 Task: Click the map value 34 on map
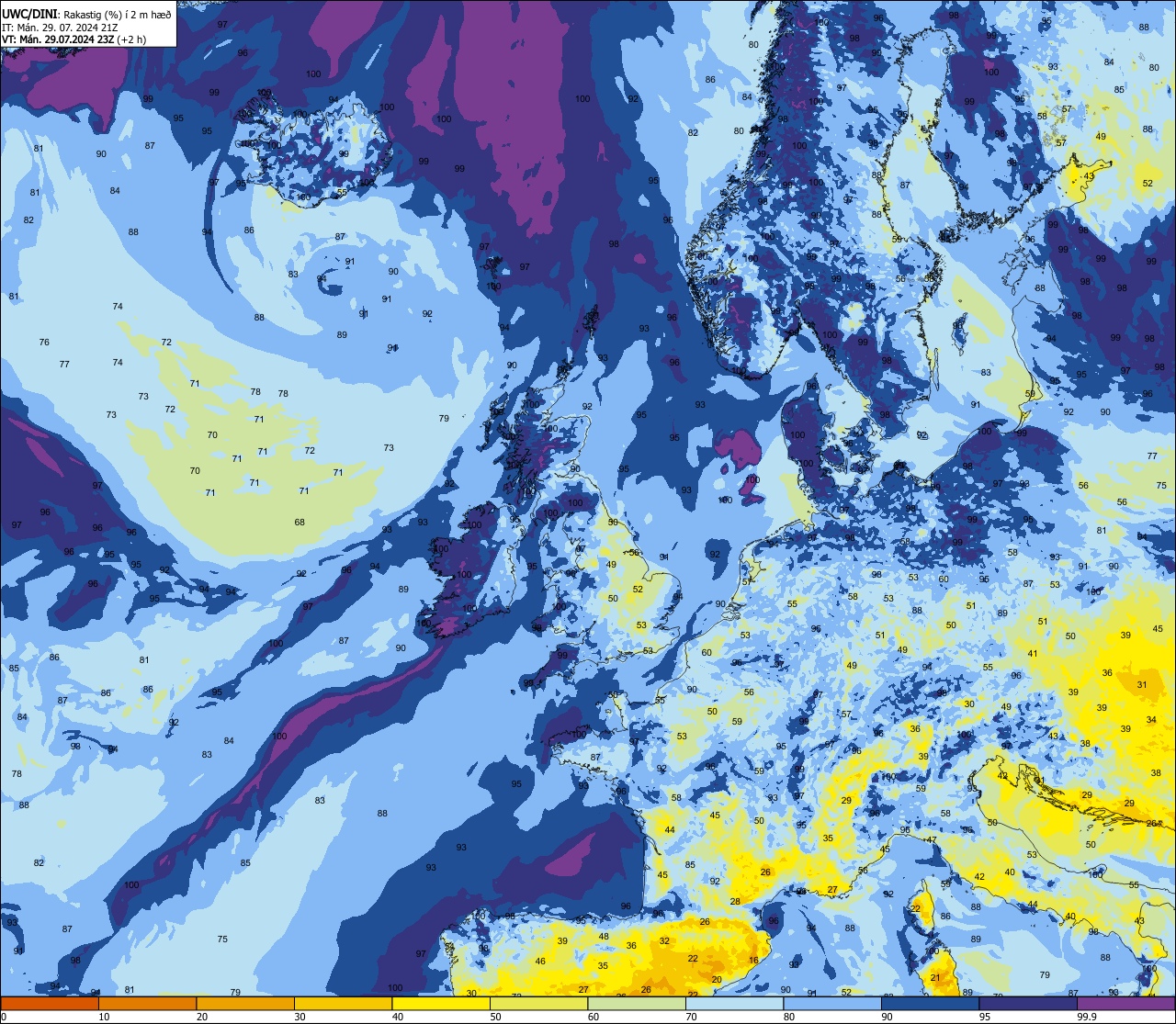coord(1151,720)
